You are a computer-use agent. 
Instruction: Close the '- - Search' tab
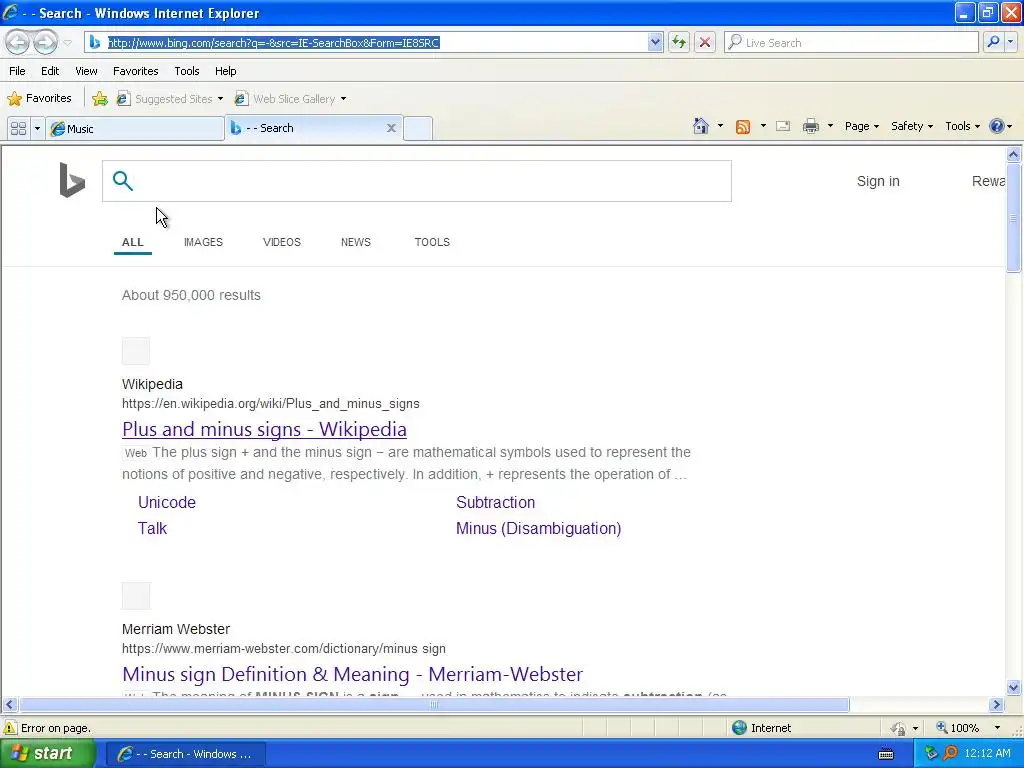pyautogui.click(x=391, y=128)
